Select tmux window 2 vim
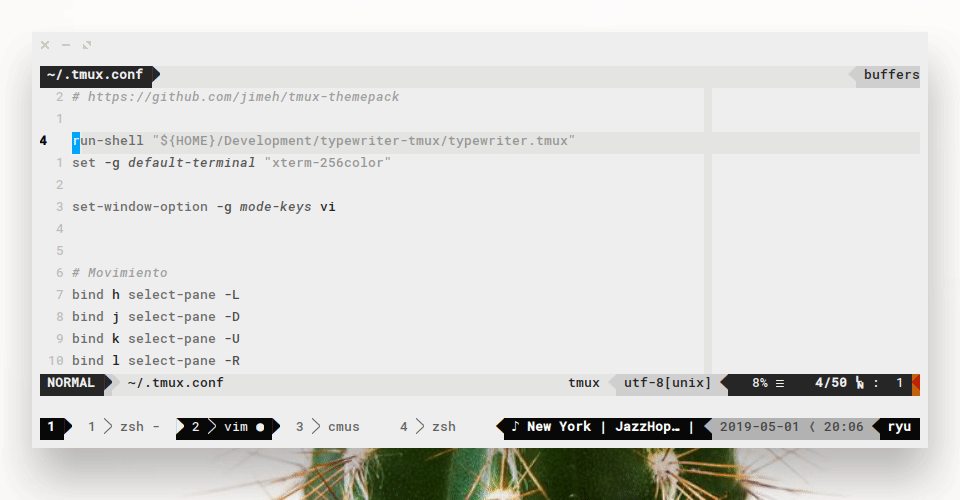The height and width of the screenshot is (500, 960). [228, 427]
